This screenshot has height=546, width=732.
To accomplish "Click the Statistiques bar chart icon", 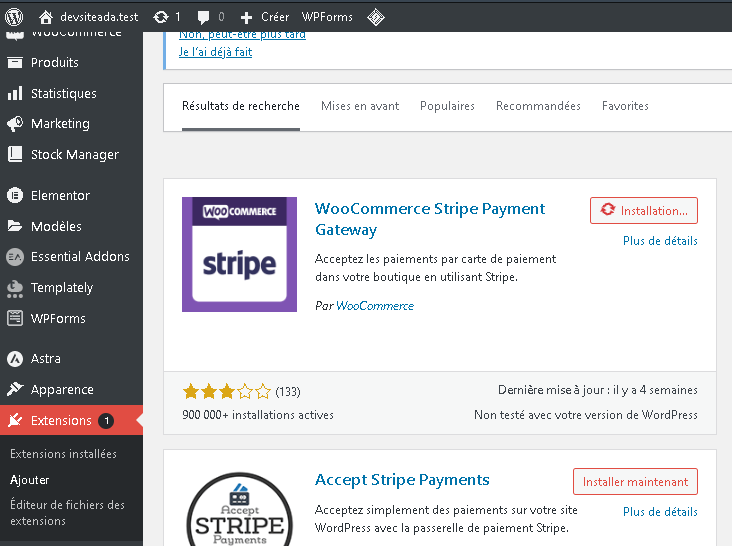I will tap(15, 93).
